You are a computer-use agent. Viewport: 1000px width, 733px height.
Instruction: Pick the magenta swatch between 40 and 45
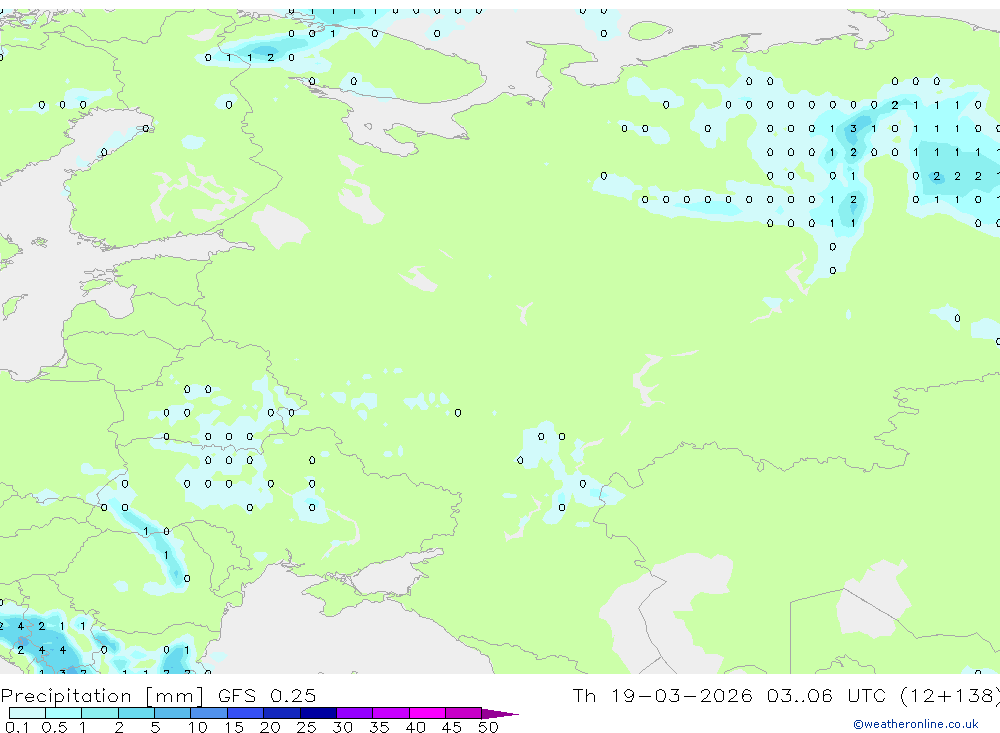[427, 713]
